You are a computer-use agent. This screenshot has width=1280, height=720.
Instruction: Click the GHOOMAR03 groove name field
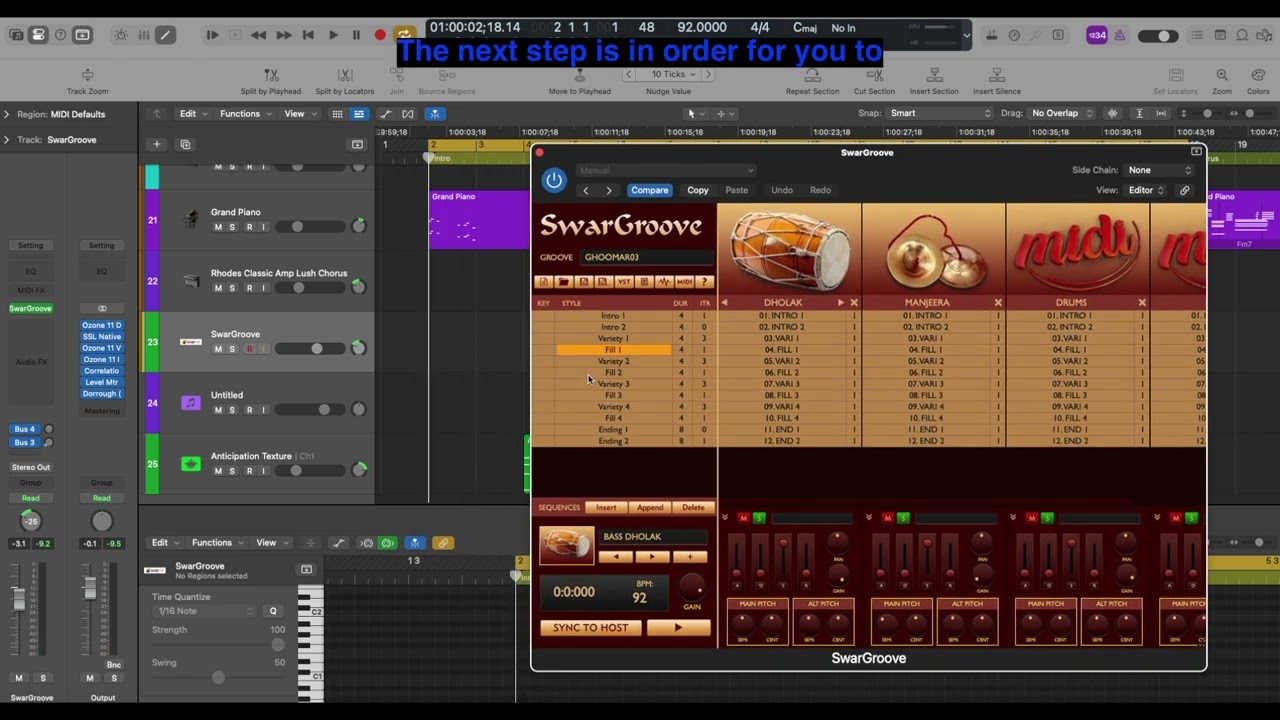647,257
